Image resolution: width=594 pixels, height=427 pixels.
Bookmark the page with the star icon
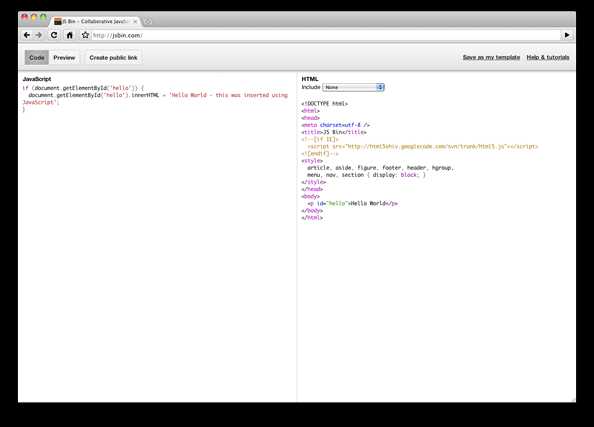click(85, 35)
